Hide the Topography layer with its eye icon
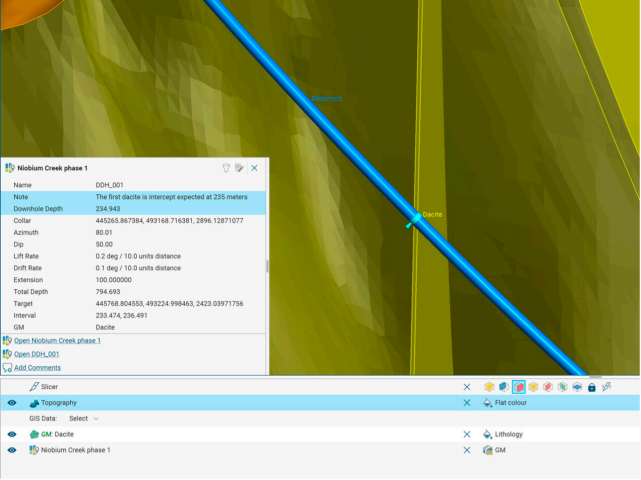 (12, 403)
